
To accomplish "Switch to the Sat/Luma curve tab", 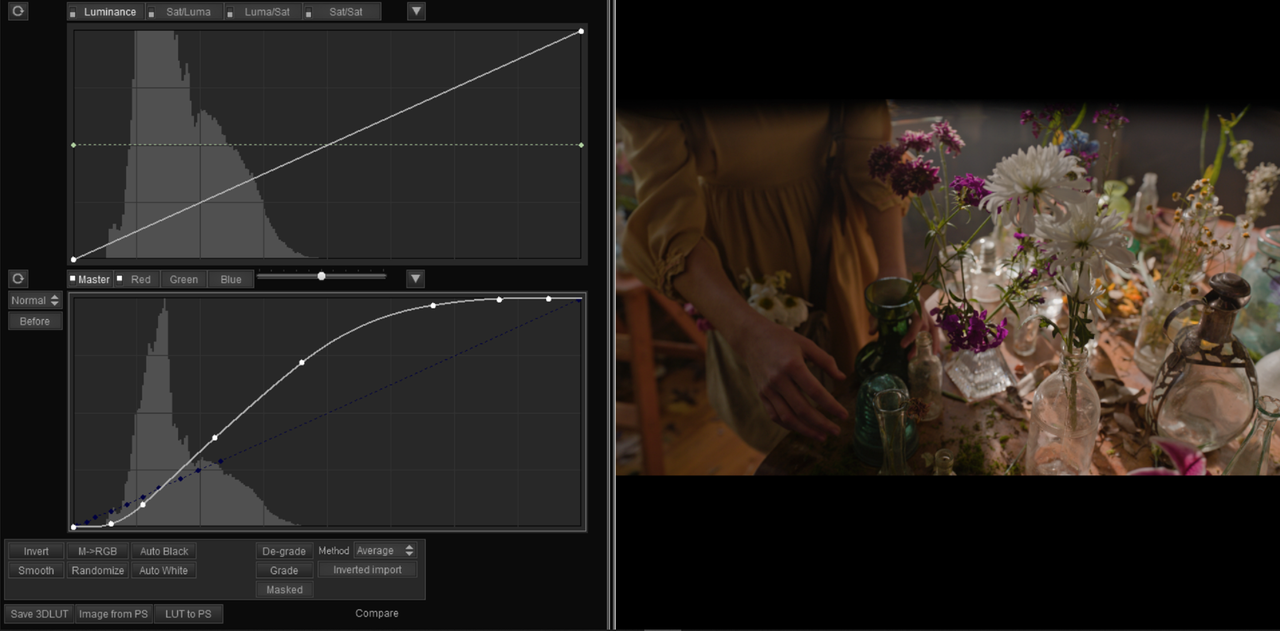I will pos(184,12).
